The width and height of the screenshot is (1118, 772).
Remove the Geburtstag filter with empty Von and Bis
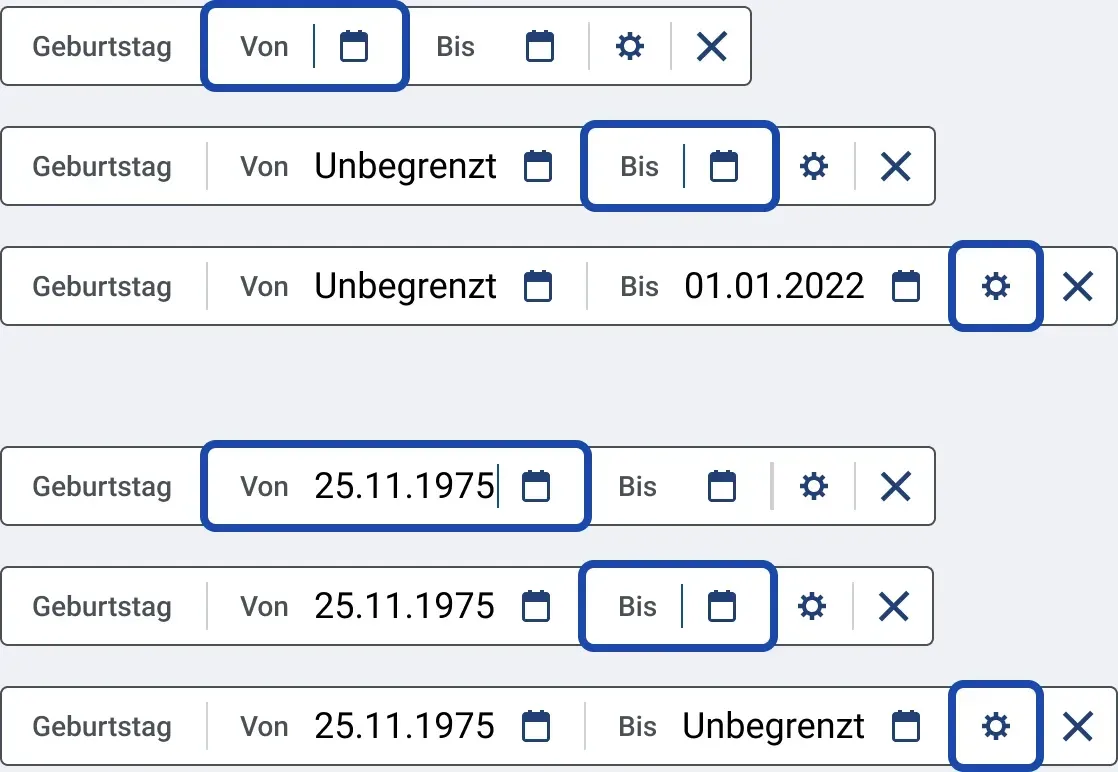coord(712,47)
